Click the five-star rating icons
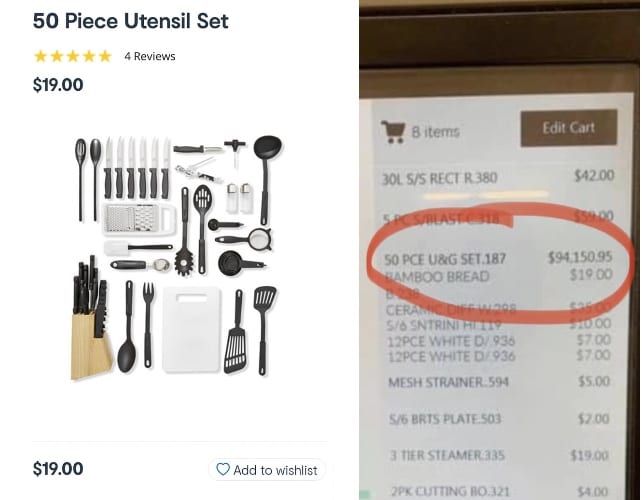The image size is (642, 500). [x=72, y=56]
